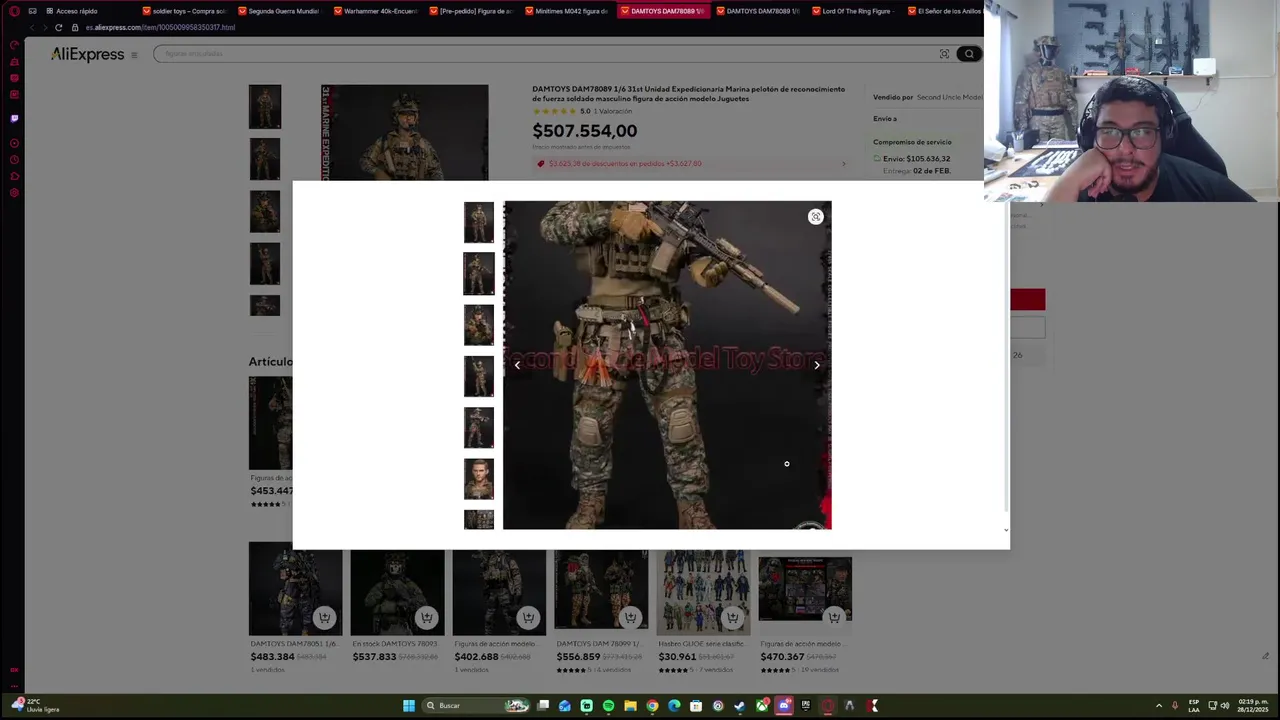Screen dimensions: 1280x720
Task: Click the previous image arrow in the lightbox
Action: 517,365
